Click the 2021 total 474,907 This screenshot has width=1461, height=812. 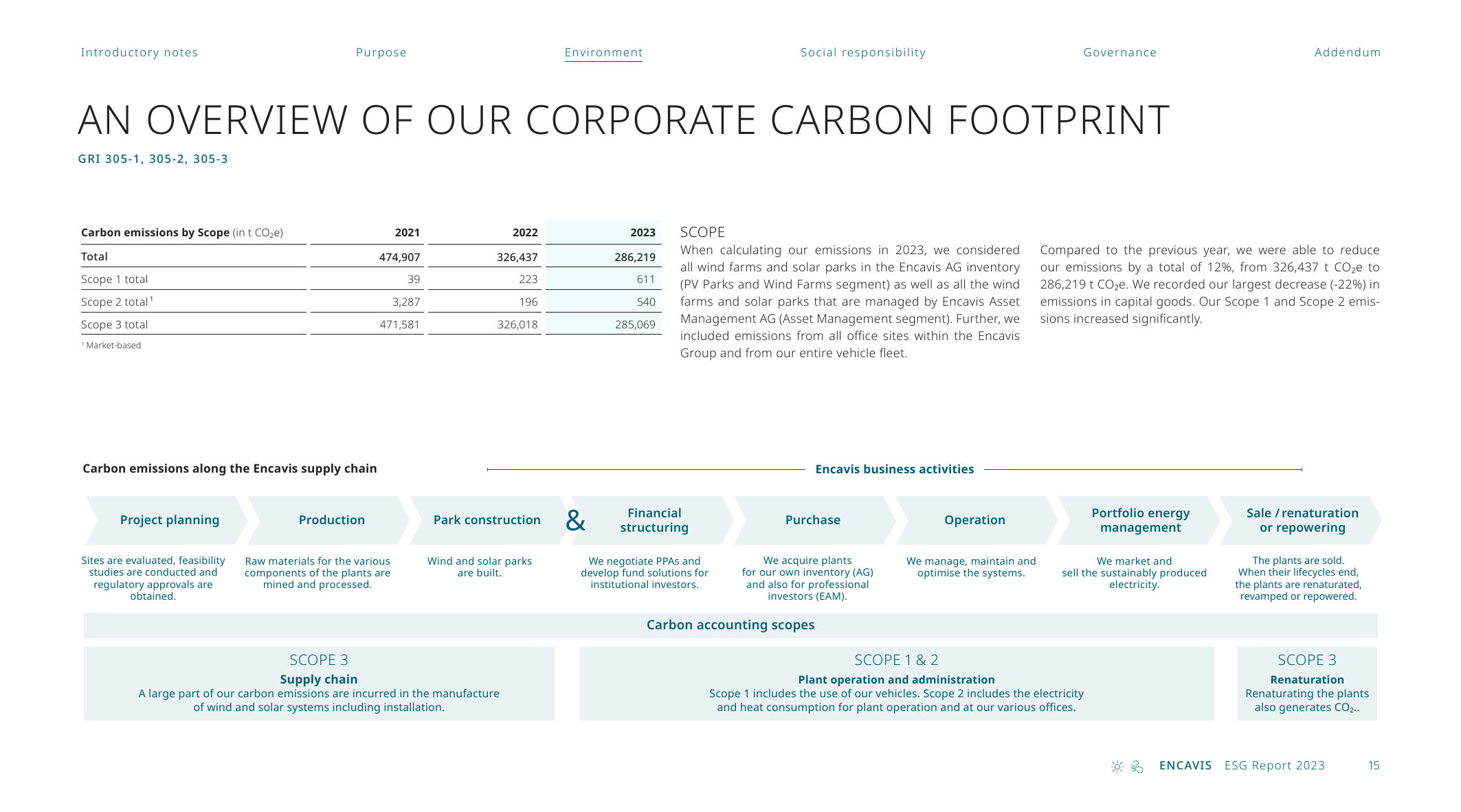coord(399,257)
